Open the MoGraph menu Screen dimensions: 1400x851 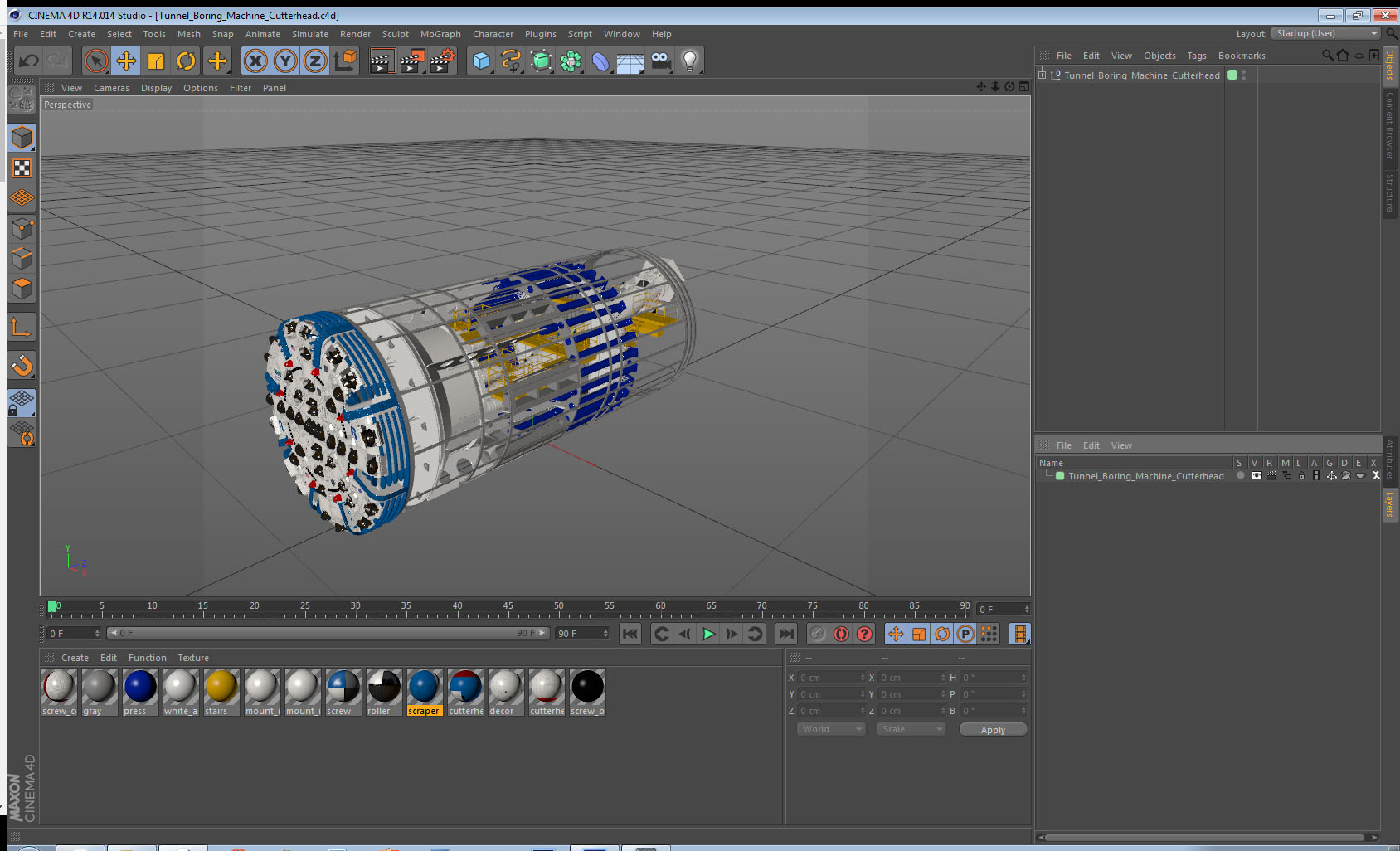(x=440, y=34)
